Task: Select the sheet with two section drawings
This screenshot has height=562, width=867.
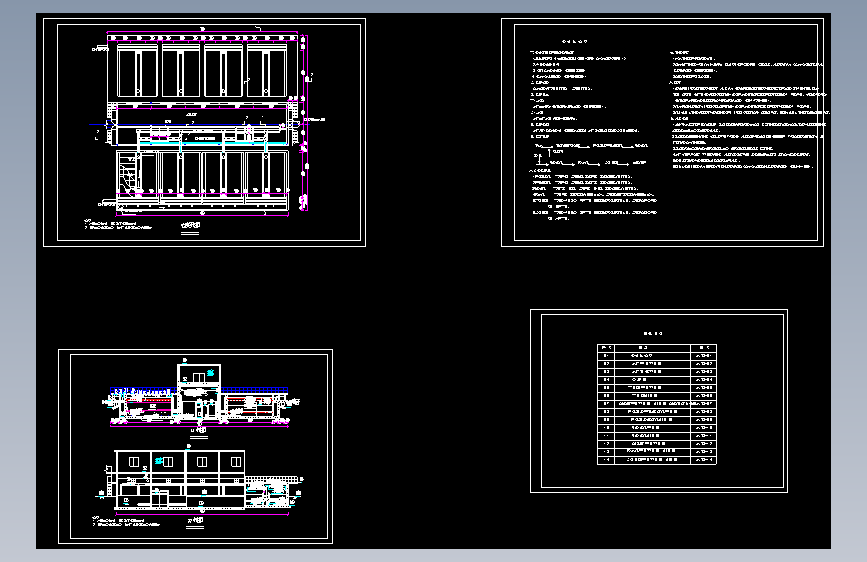Action: tap(195, 446)
